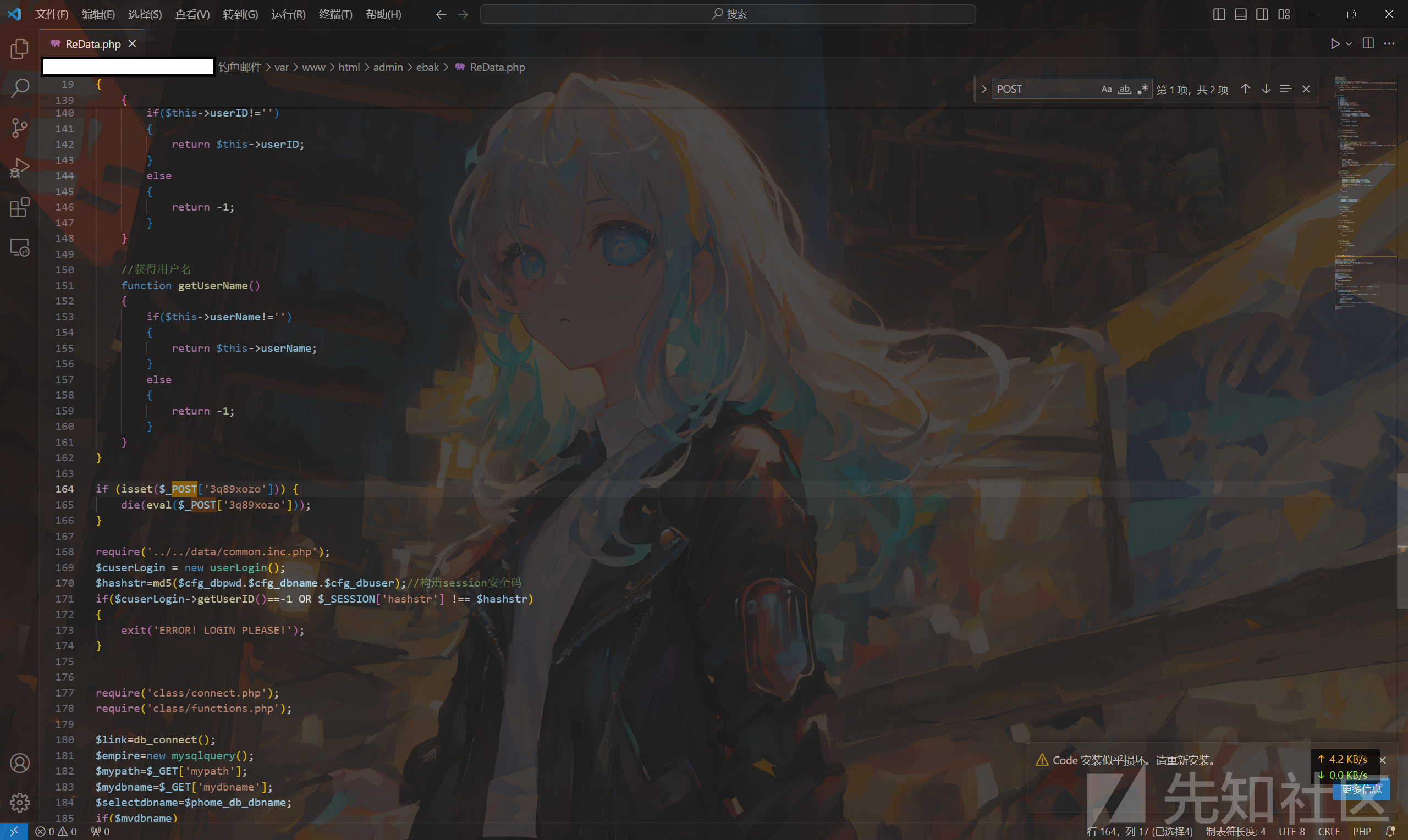Screen dimensions: 1408x840
Task: Open the 查看(V) menu
Action: tap(193, 14)
